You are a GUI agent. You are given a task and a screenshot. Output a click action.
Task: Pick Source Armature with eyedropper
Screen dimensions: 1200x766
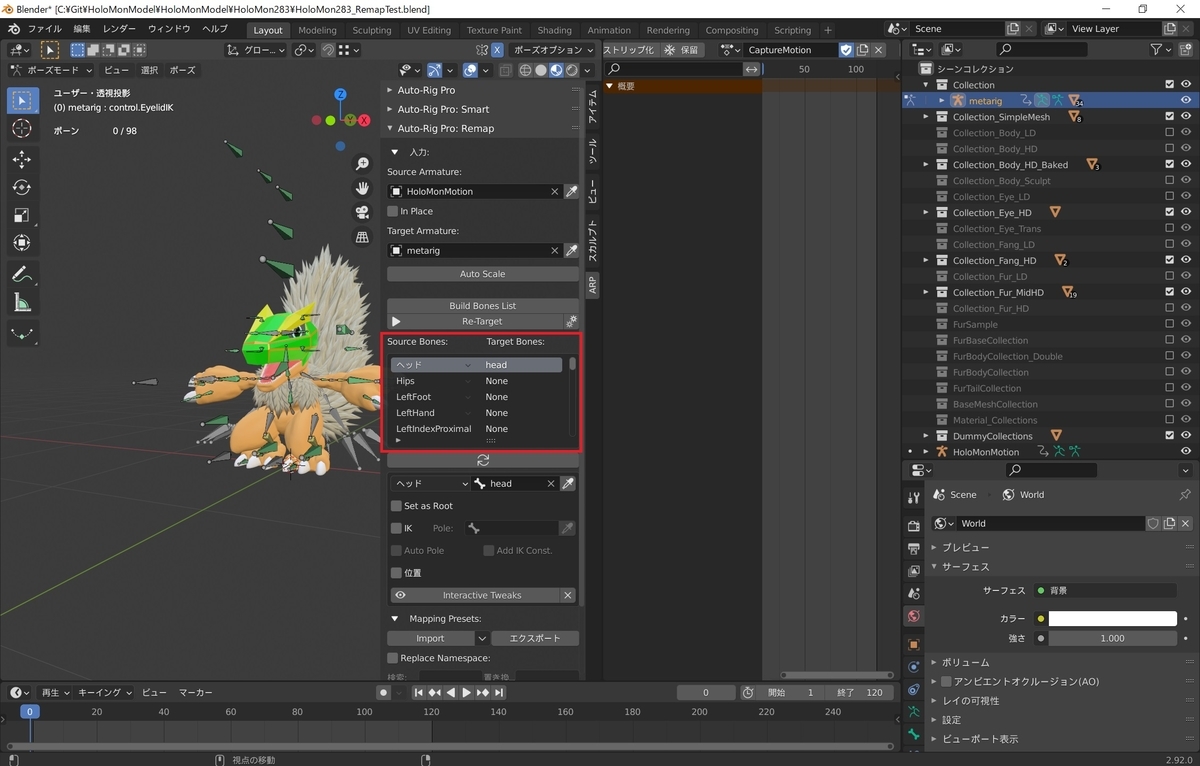click(x=571, y=191)
